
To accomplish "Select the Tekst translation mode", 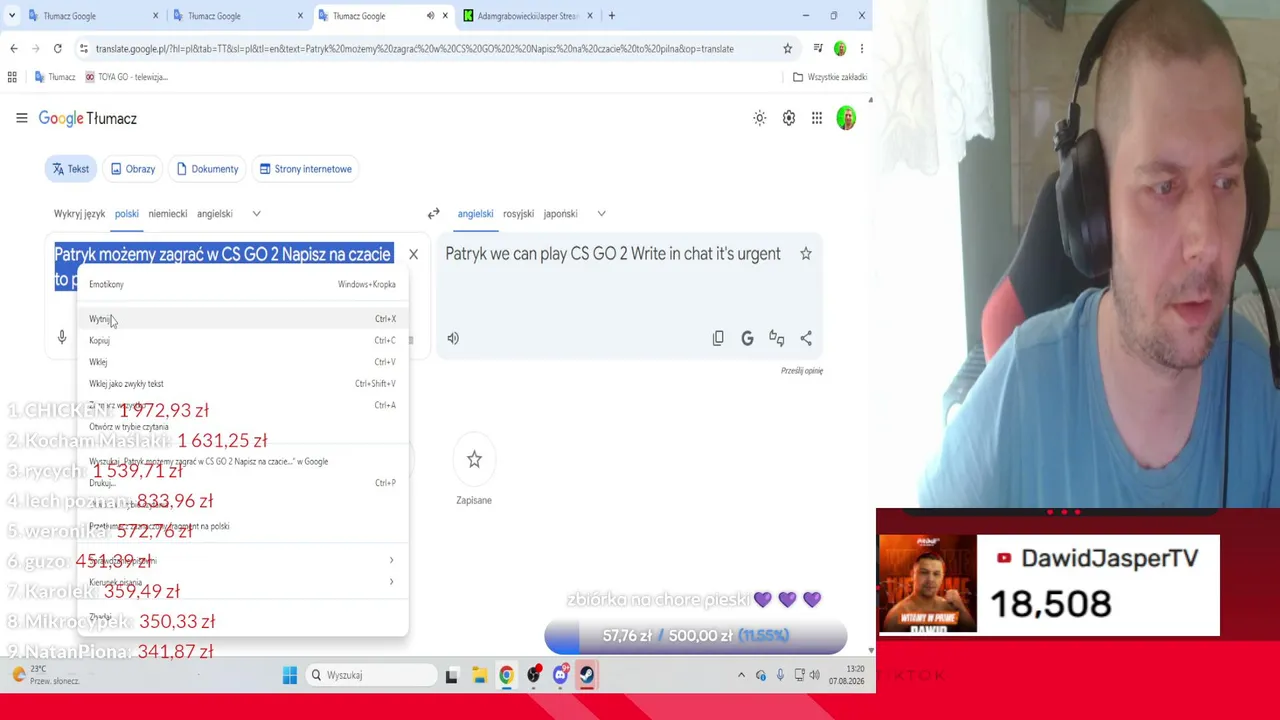I will coord(71,169).
